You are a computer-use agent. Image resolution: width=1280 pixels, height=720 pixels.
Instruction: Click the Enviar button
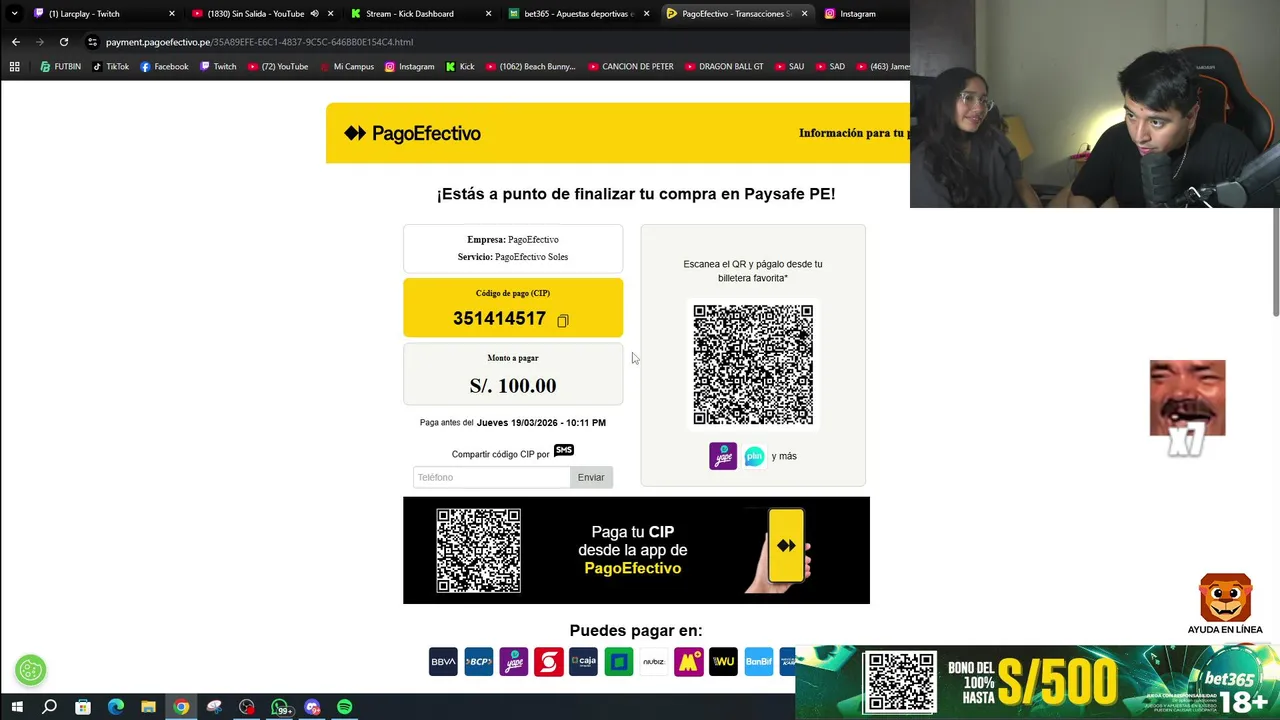coord(591,477)
